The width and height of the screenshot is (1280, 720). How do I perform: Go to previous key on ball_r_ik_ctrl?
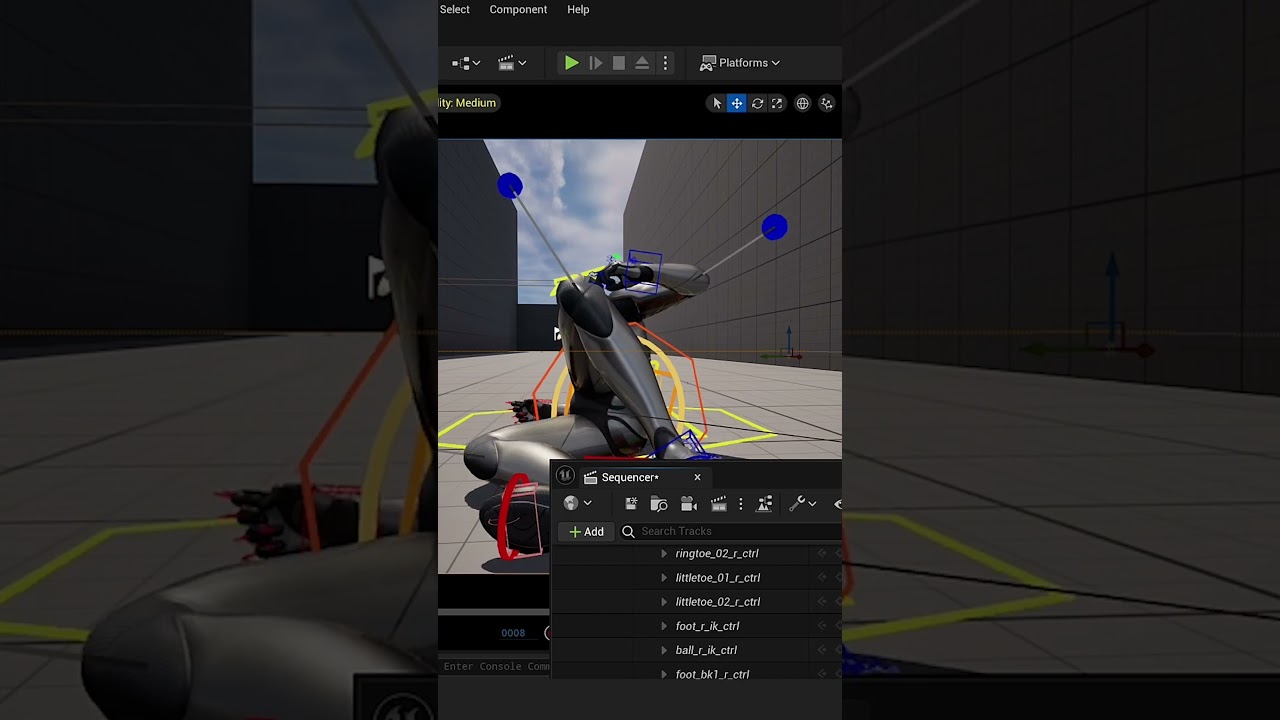pos(822,650)
